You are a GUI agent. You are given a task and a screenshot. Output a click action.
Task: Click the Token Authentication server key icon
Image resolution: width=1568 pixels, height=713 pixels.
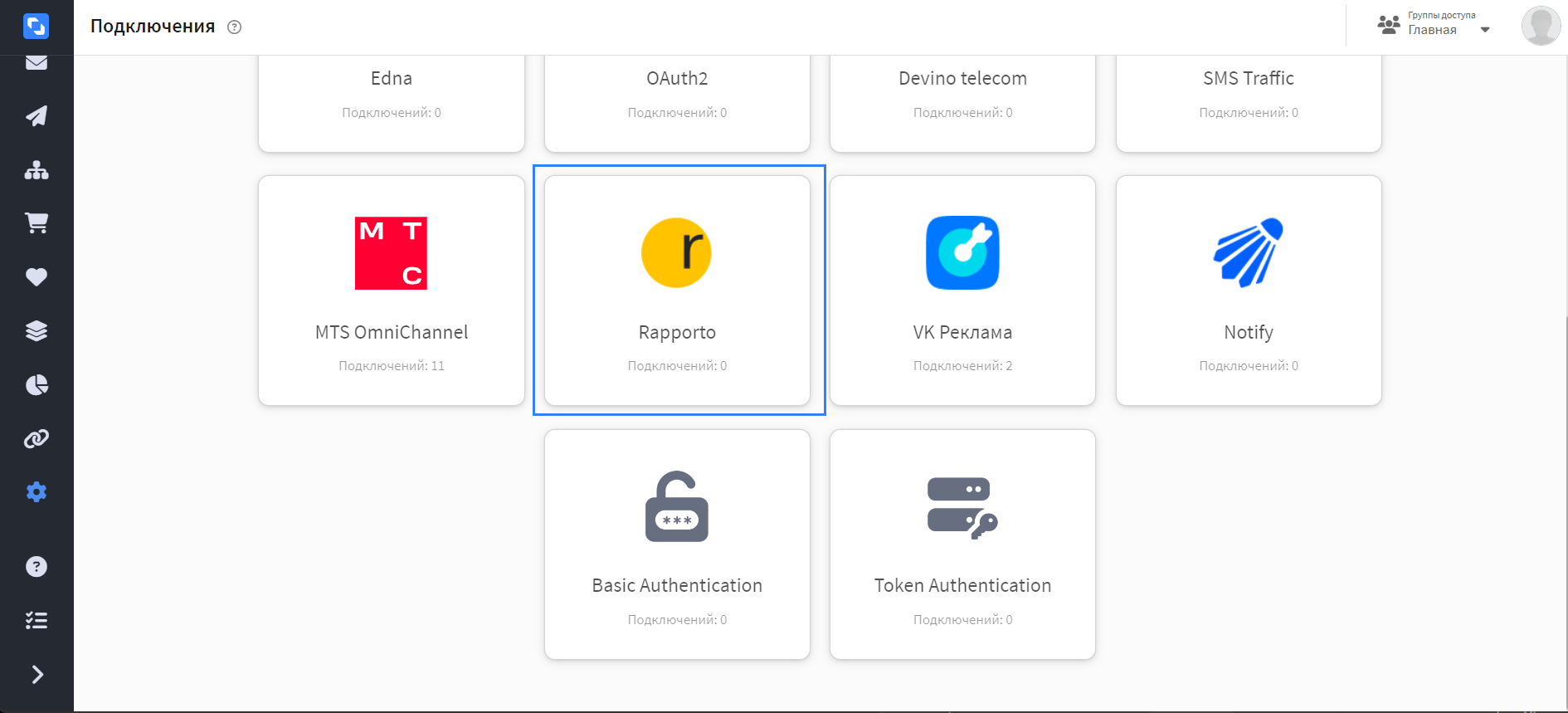point(962,508)
